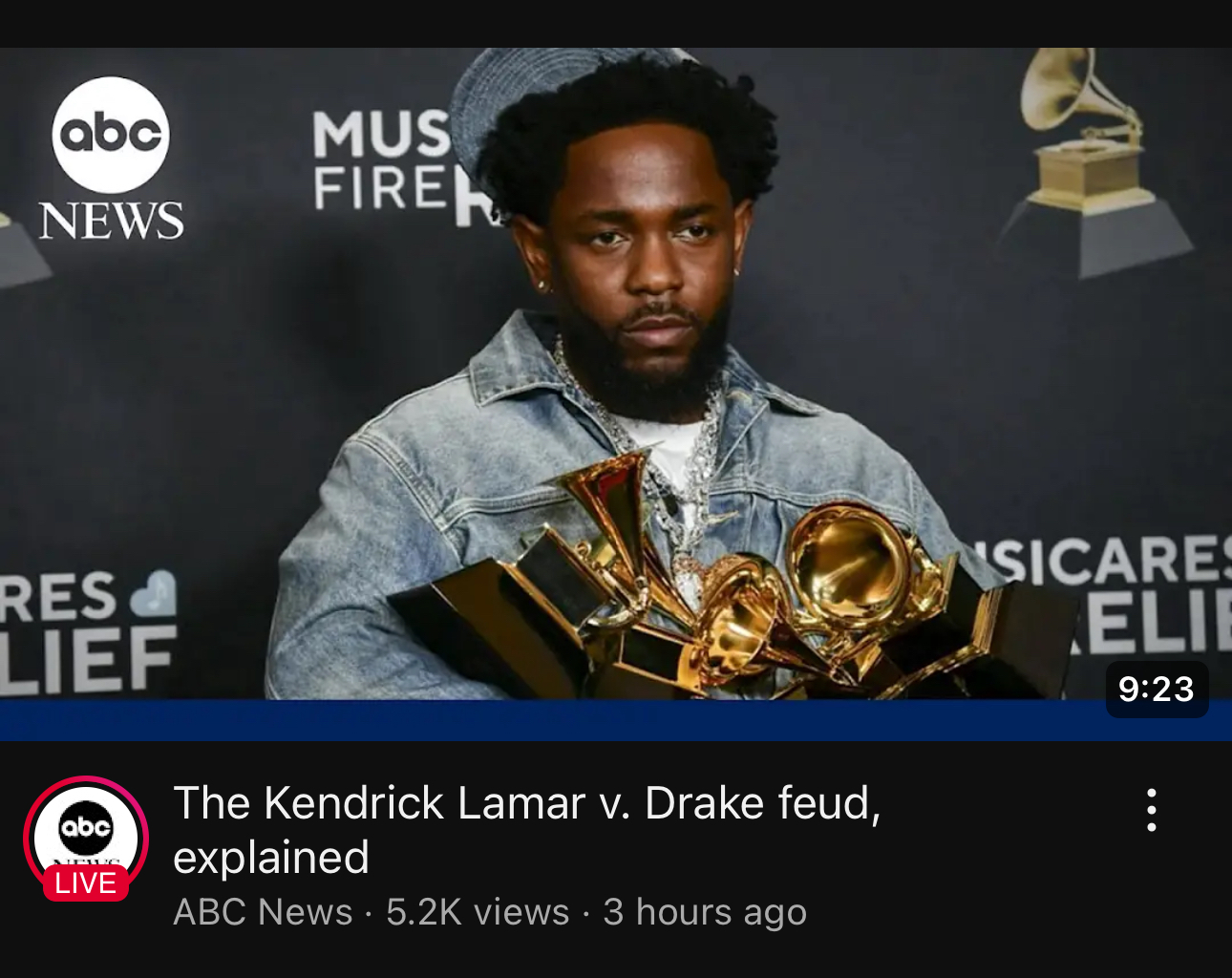Click the dark blue bar under the thumbnail

(616, 720)
